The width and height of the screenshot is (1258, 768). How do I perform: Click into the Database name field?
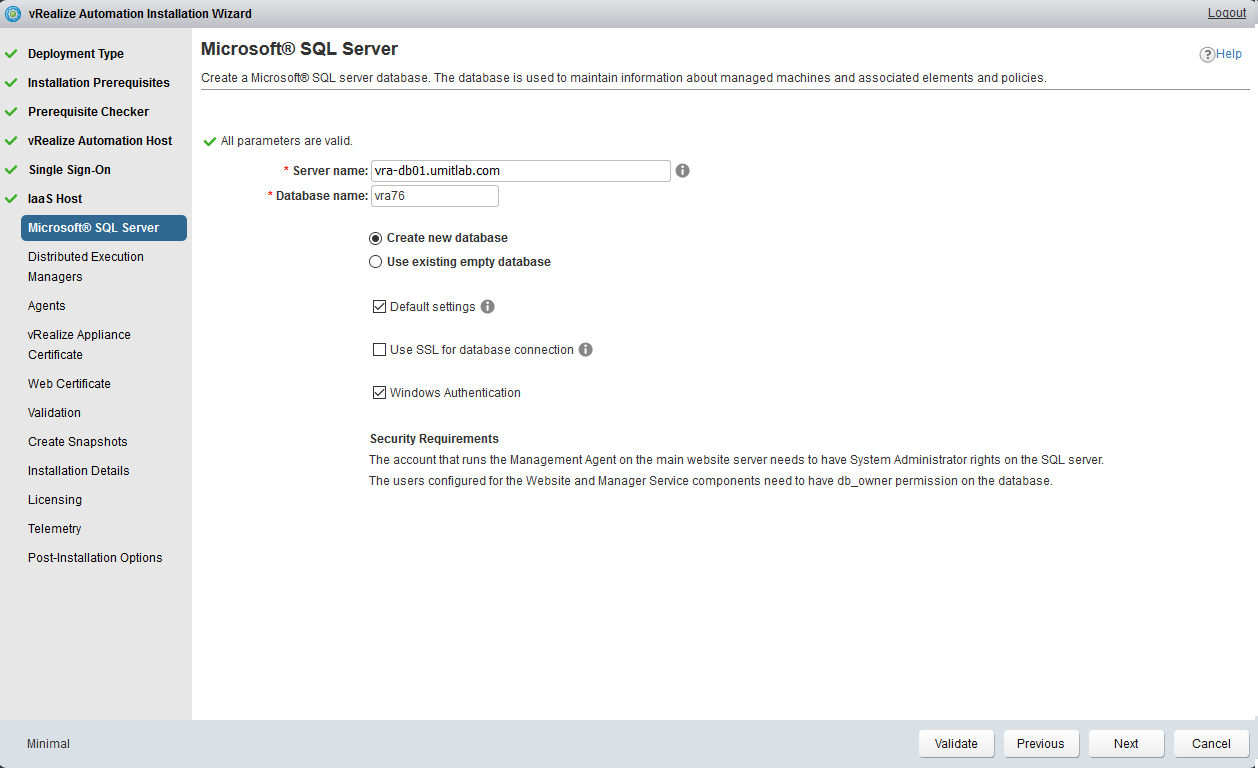coord(434,196)
